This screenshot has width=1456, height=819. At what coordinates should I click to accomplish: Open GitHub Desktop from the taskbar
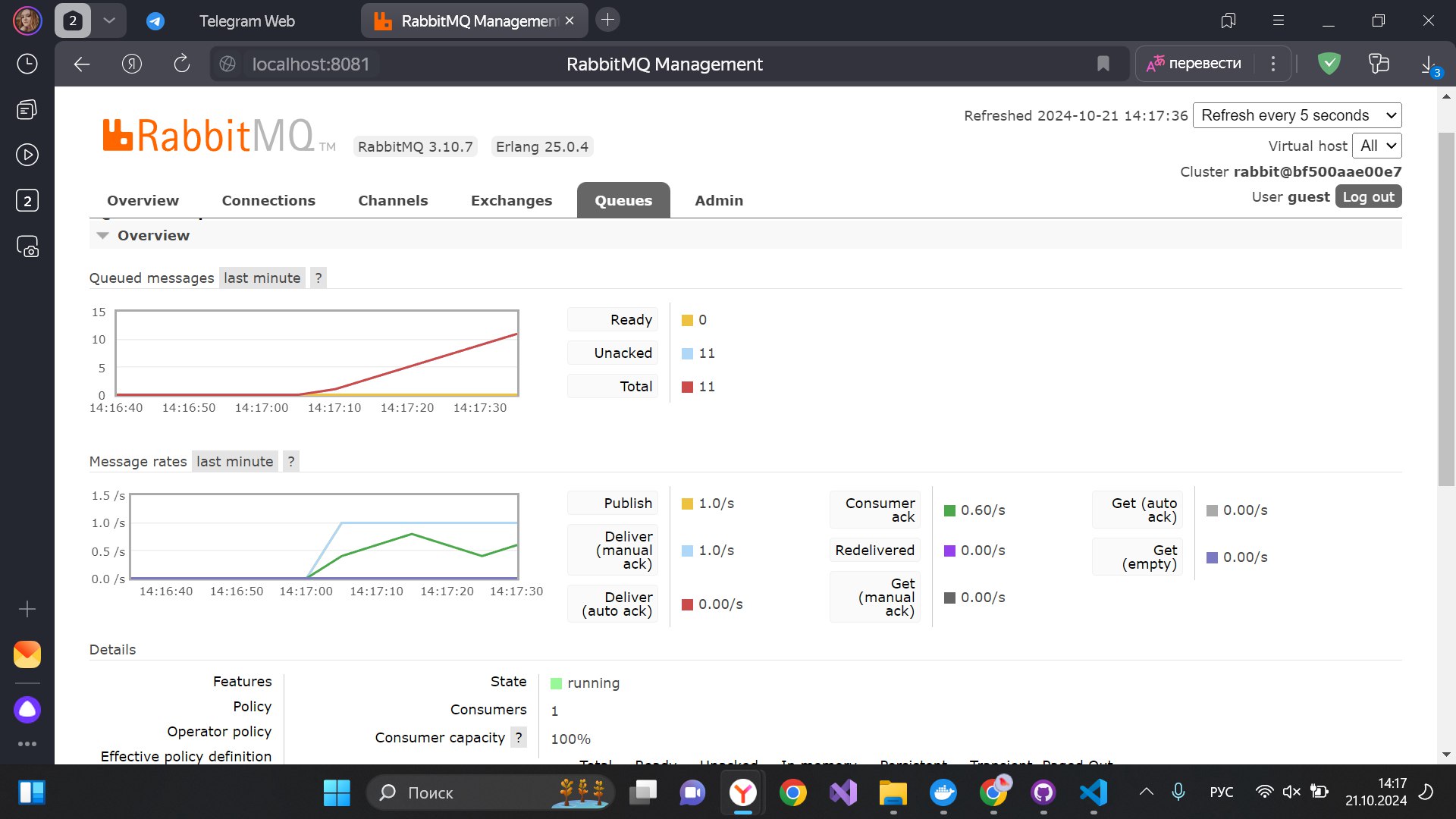(1043, 793)
